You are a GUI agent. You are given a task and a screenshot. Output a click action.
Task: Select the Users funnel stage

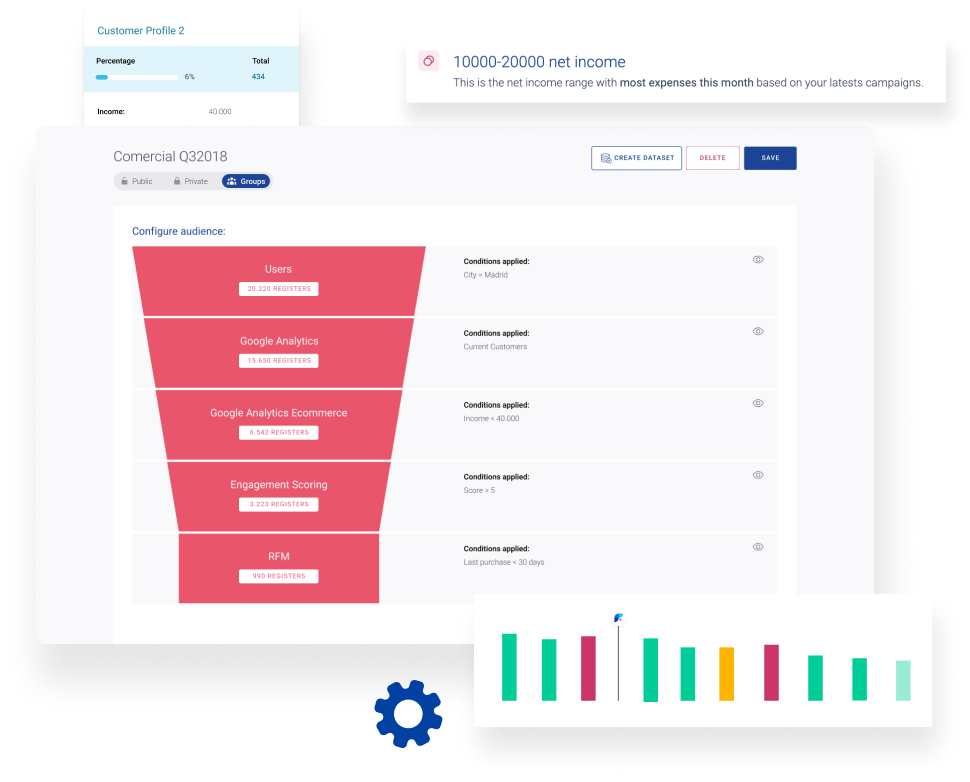click(x=278, y=269)
